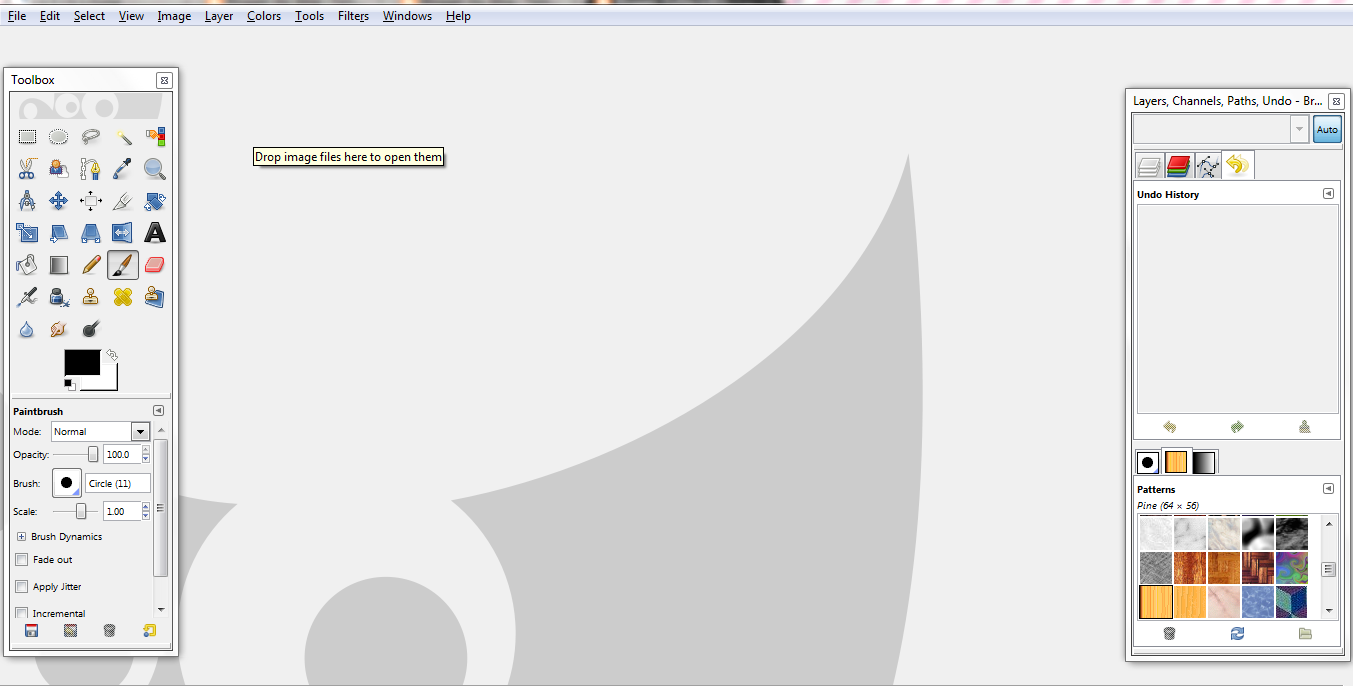
Task: Select the Blur/Sharpen droplet tool
Action: [27, 329]
